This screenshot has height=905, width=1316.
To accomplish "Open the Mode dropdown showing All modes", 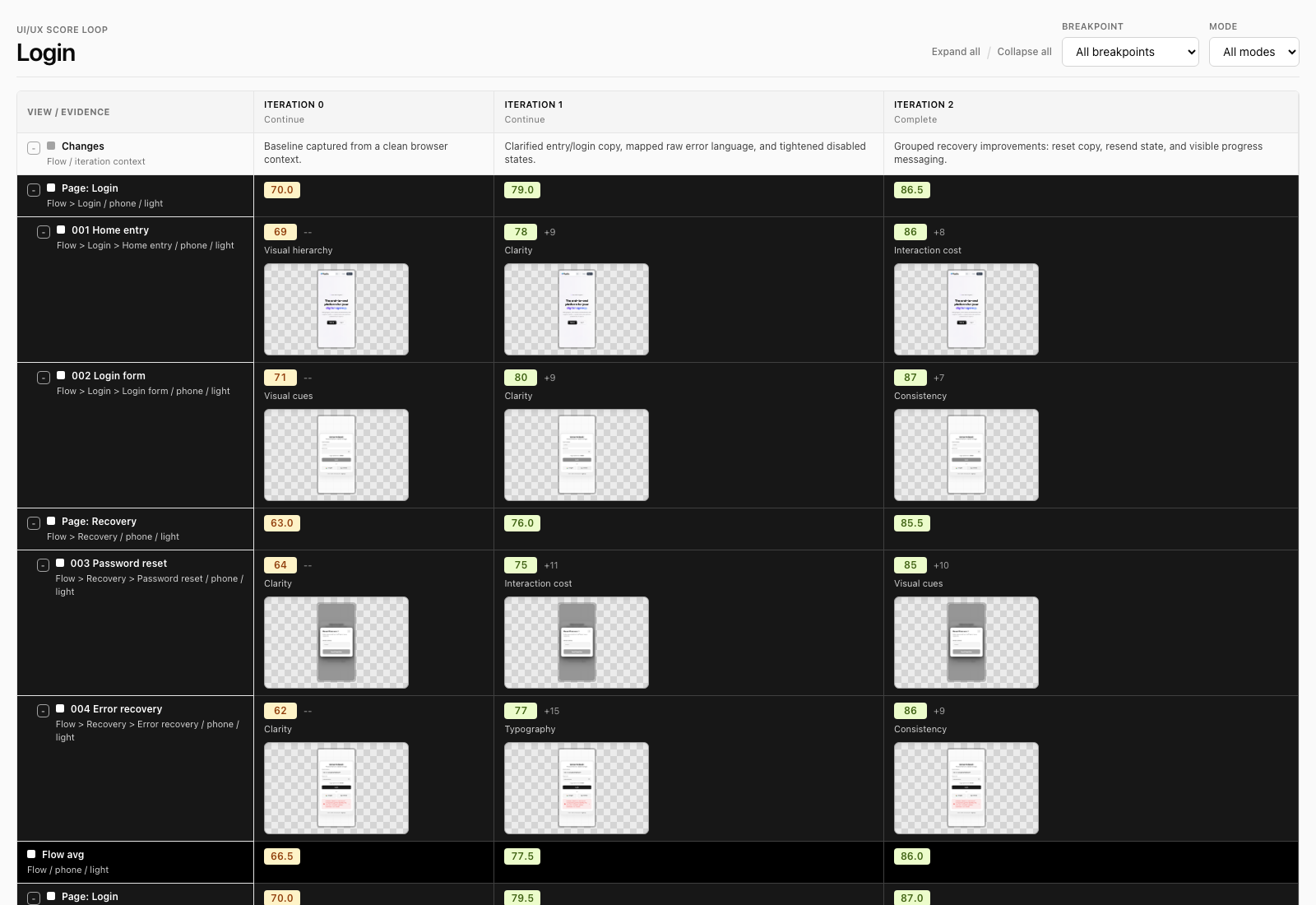I will pyautogui.click(x=1253, y=52).
